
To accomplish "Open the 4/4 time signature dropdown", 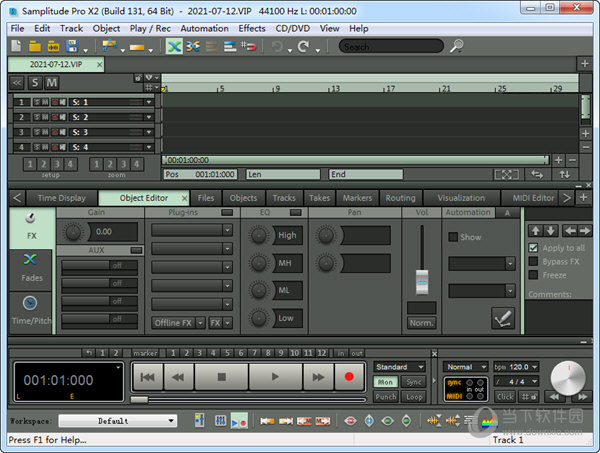I will click(516, 381).
